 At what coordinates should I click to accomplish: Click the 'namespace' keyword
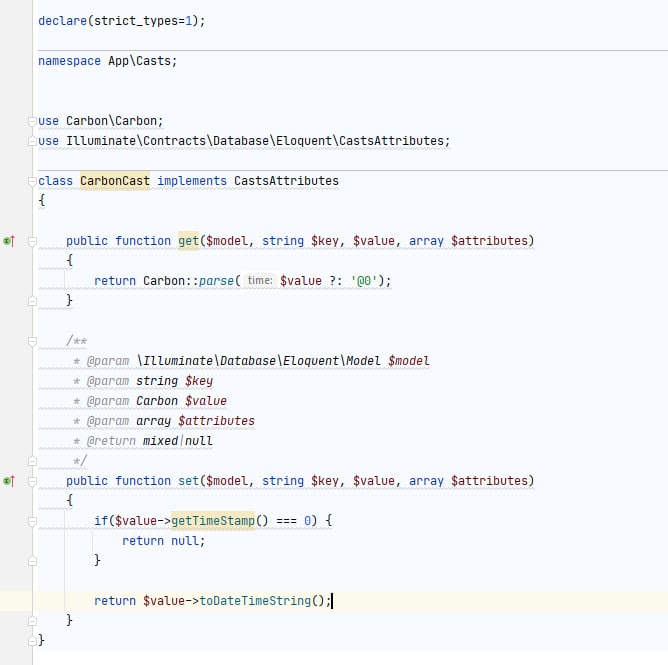tap(69, 61)
